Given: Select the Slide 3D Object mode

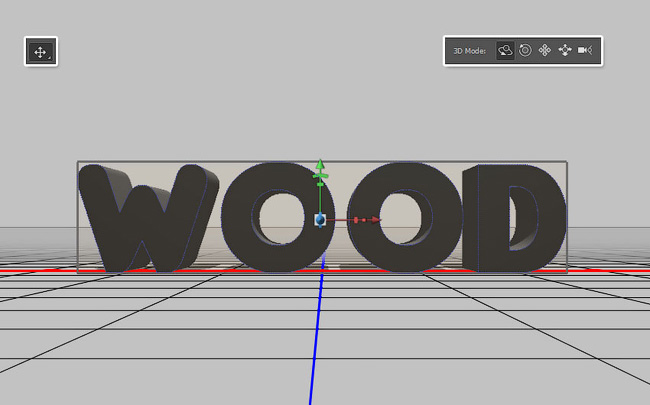Looking at the screenshot, I should point(565,51).
